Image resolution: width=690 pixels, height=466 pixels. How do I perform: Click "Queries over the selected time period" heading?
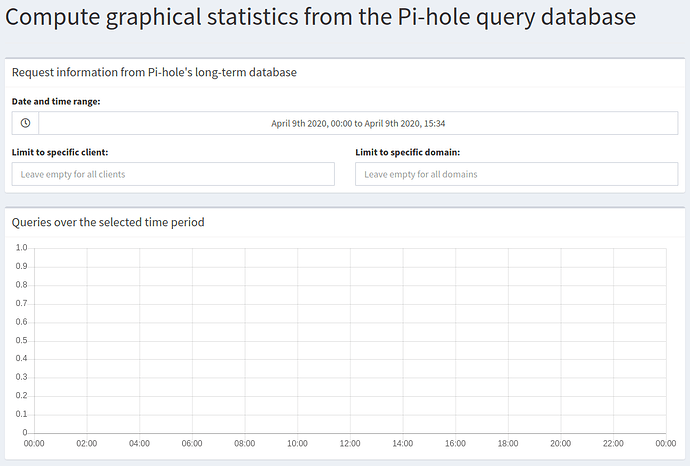point(108,222)
